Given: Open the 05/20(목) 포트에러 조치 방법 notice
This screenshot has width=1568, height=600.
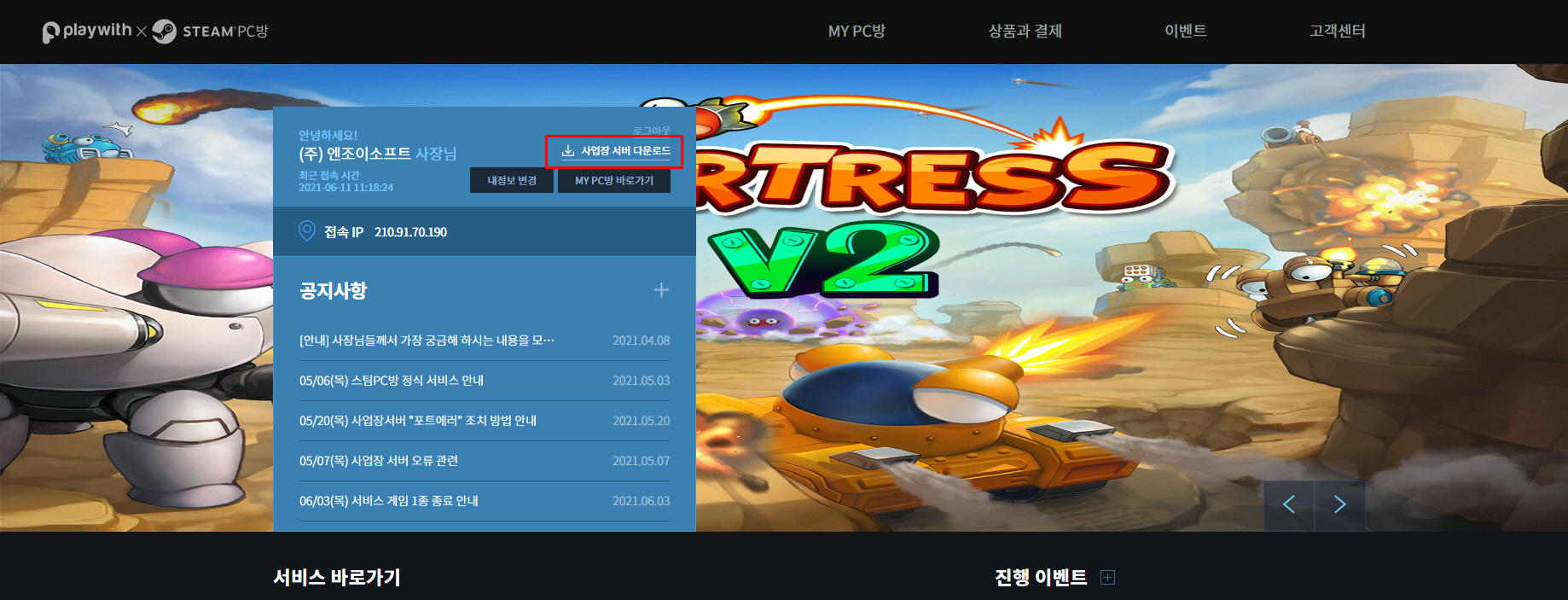Looking at the screenshot, I should pyautogui.click(x=418, y=421).
